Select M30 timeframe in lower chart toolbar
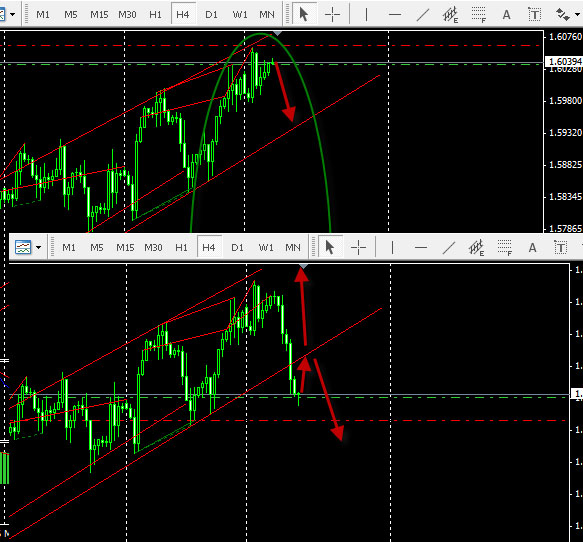Screen dimensions: 583x542 tap(153, 247)
